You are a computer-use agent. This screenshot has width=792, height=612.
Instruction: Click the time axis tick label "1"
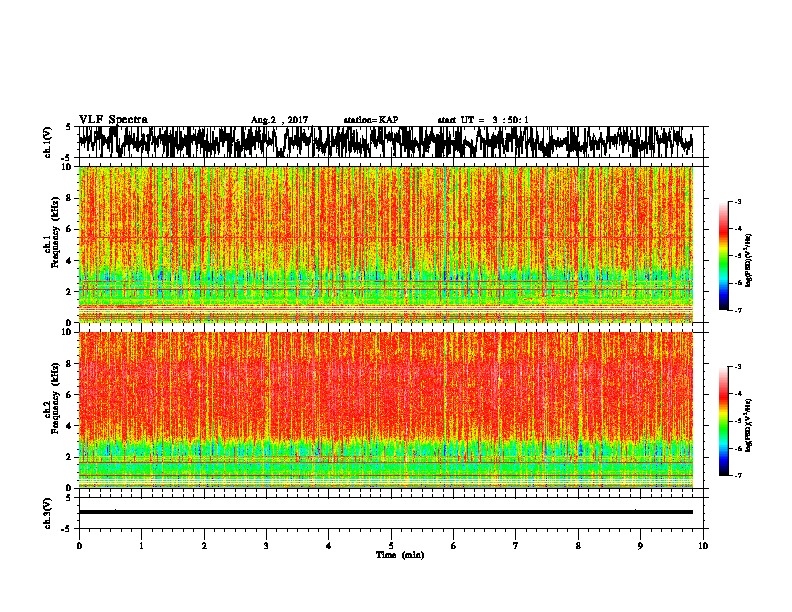tap(141, 546)
